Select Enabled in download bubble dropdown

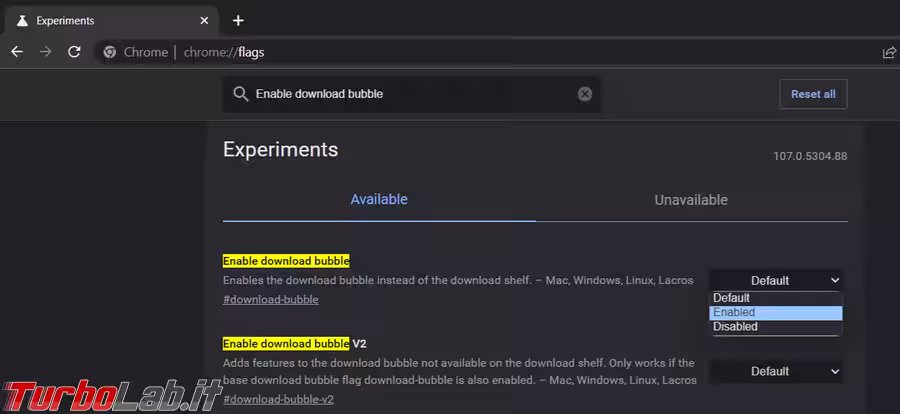click(x=775, y=313)
